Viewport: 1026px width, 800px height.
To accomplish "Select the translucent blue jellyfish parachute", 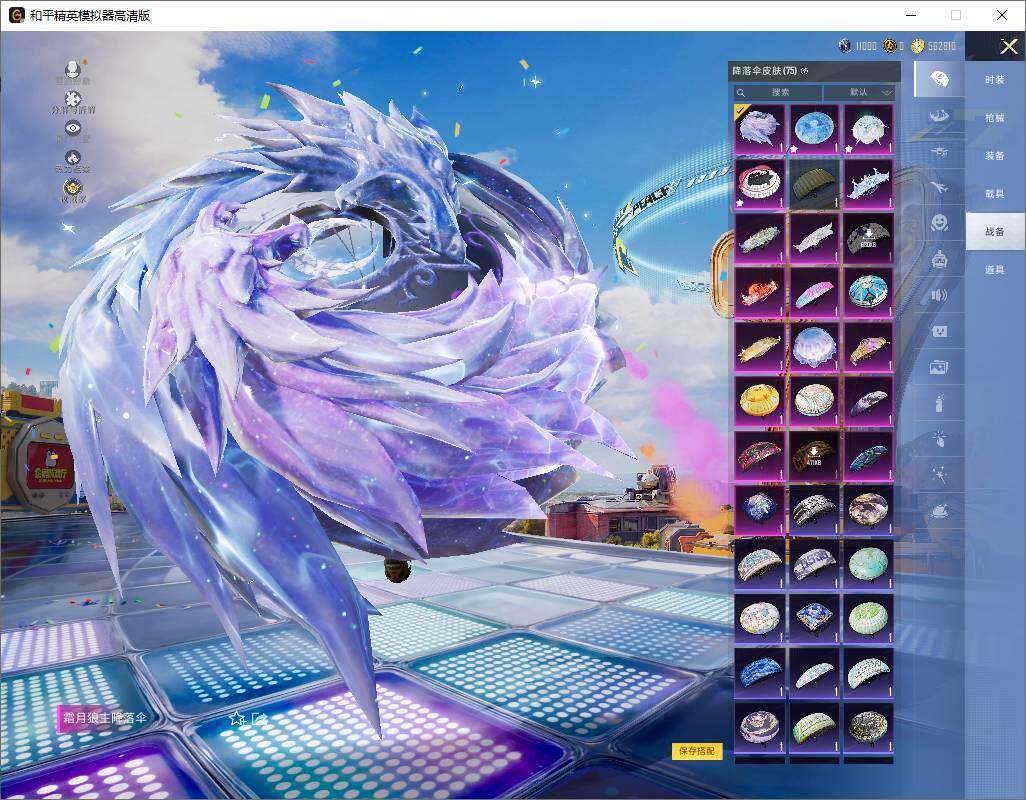I will tap(814, 347).
